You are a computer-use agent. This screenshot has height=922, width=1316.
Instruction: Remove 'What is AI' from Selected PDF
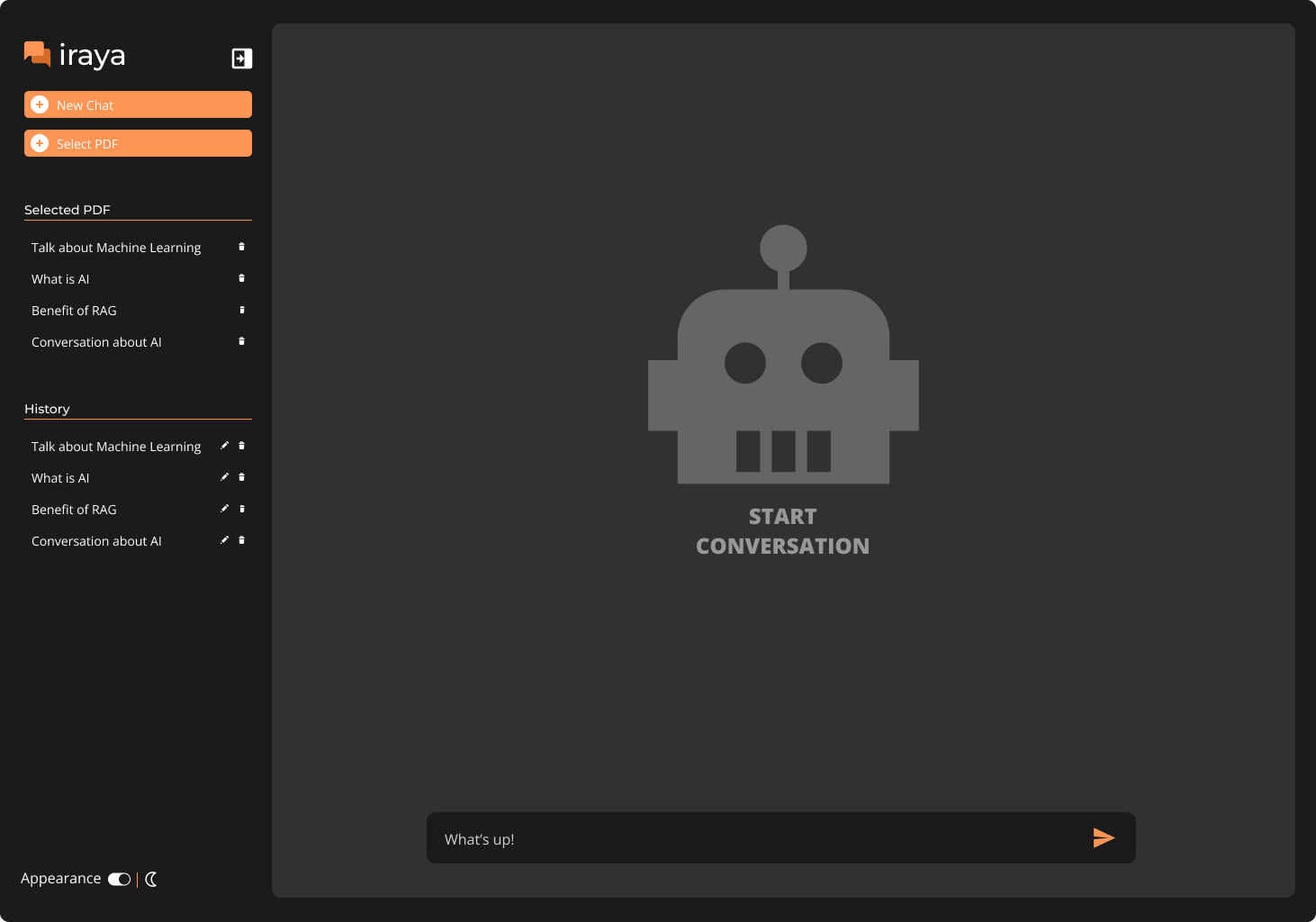tap(241, 278)
